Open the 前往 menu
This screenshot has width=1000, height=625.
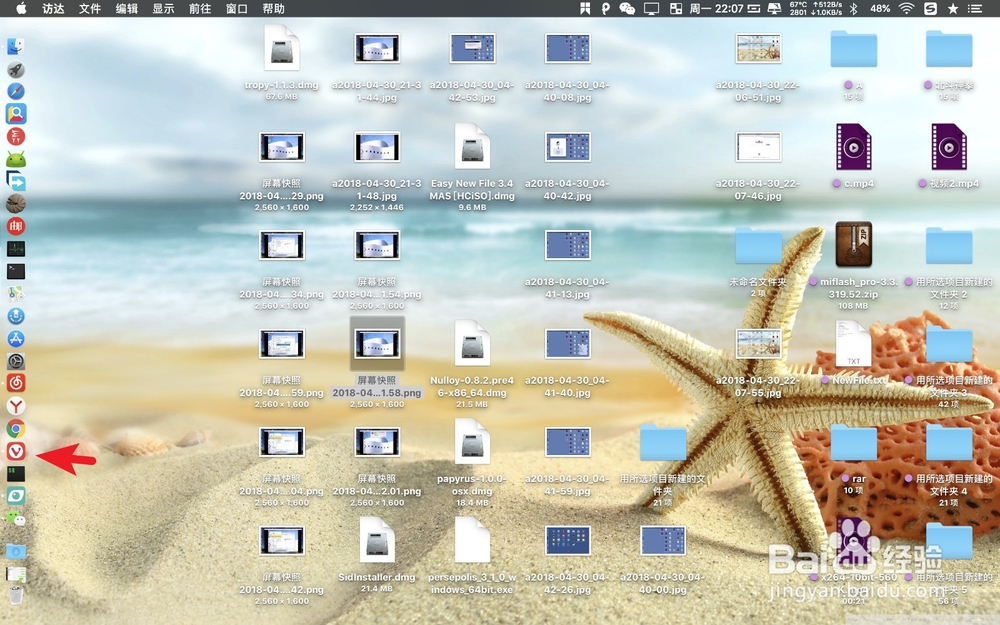(x=200, y=8)
